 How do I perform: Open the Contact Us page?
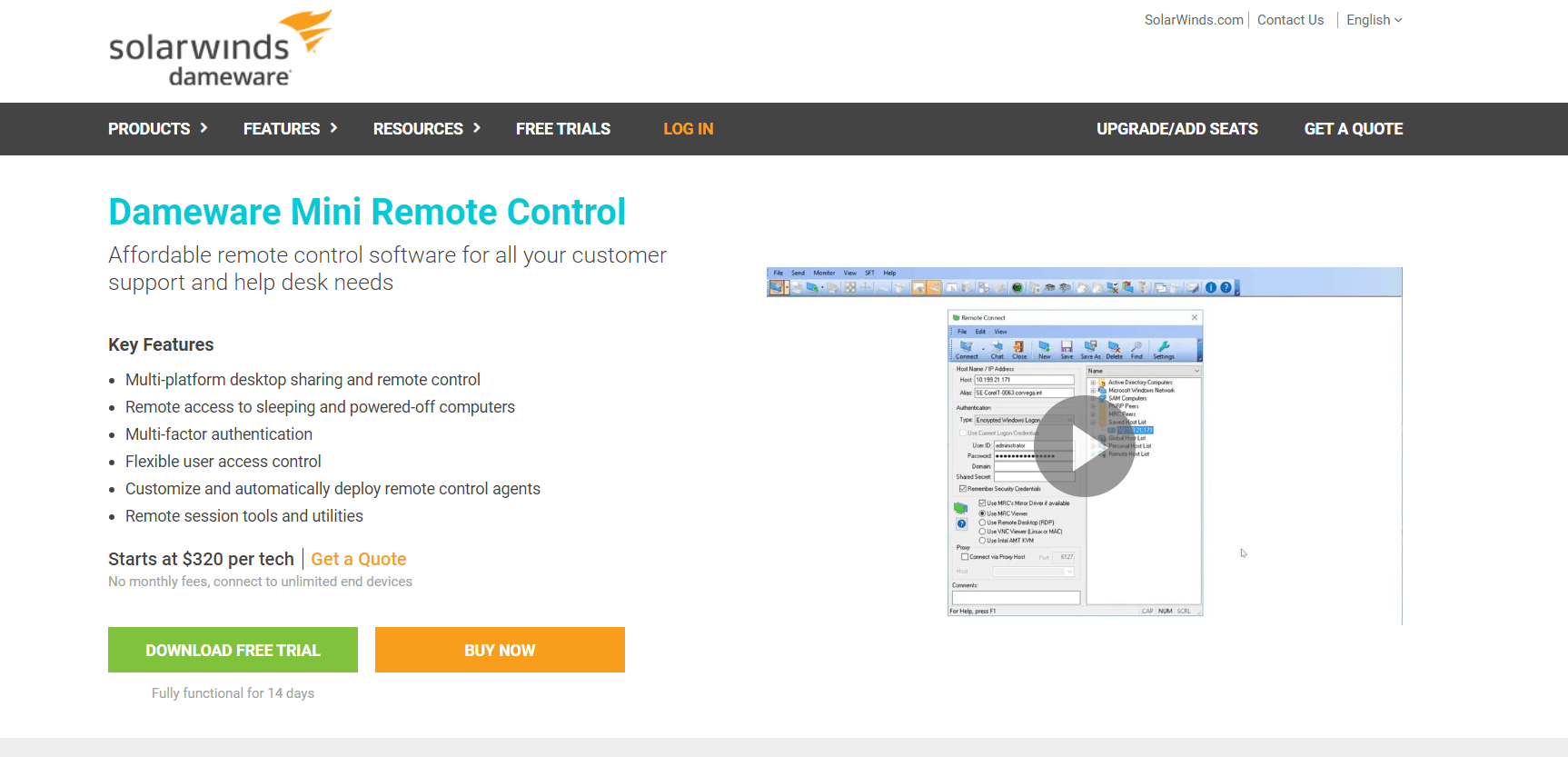[1290, 20]
